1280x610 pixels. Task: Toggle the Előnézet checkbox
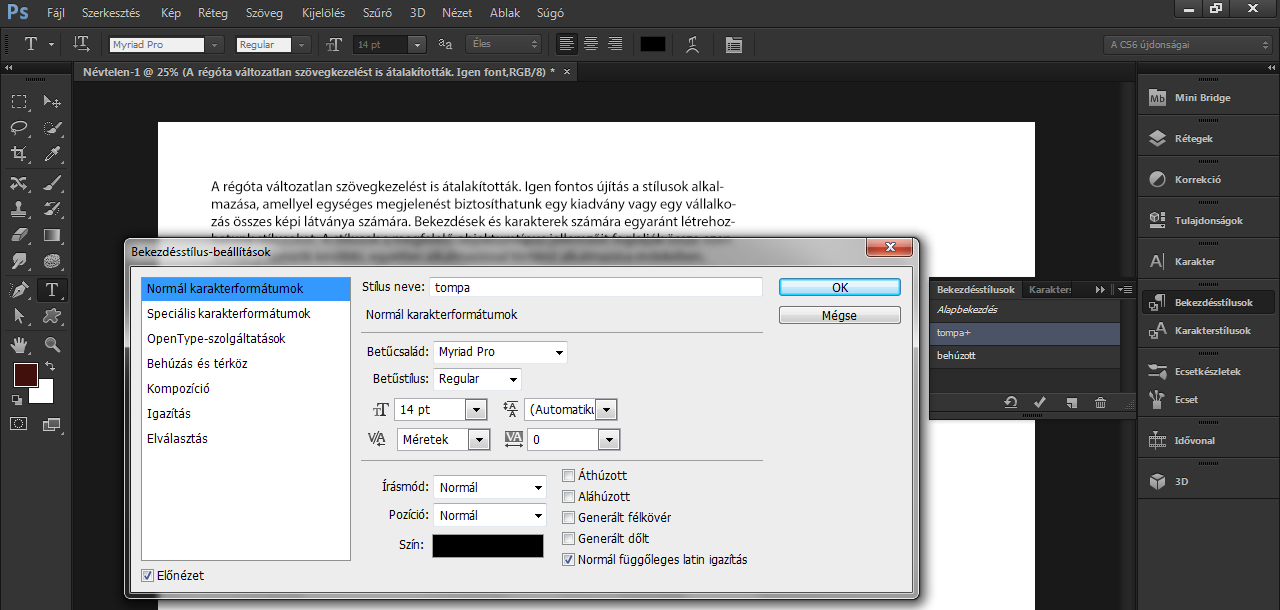coord(148,575)
